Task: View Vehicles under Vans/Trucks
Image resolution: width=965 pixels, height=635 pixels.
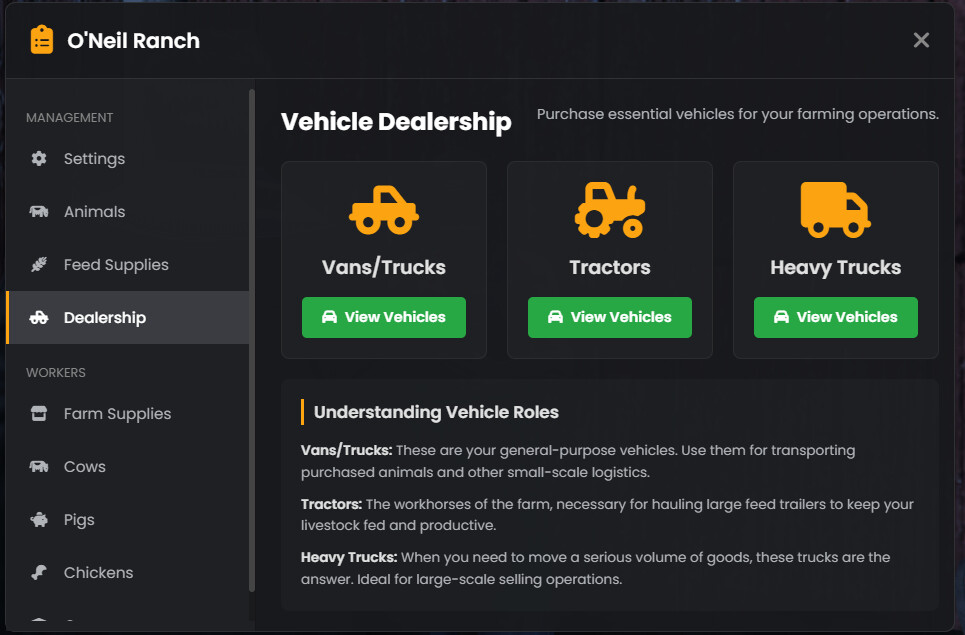Action: click(384, 317)
